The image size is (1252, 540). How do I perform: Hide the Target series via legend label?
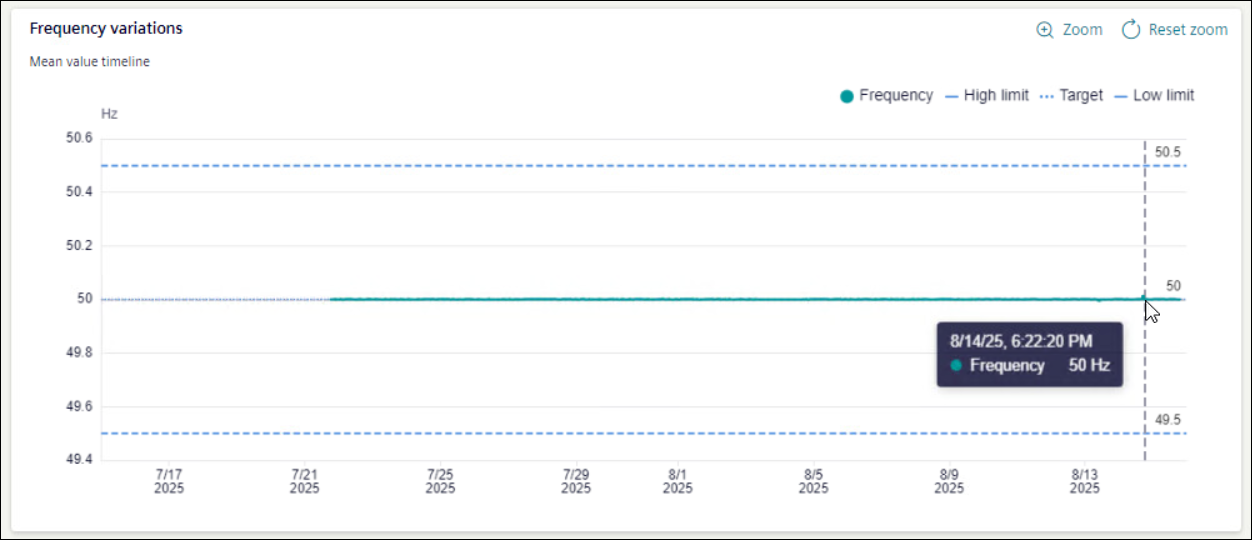coord(1081,96)
